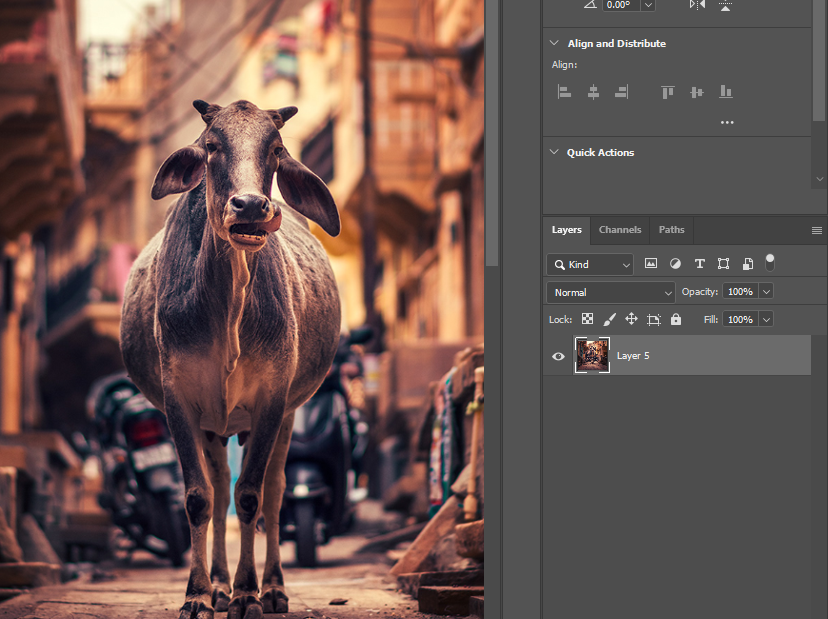This screenshot has height=619, width=828.
Task: Filter layers by type layers
Action: point(699,264)
